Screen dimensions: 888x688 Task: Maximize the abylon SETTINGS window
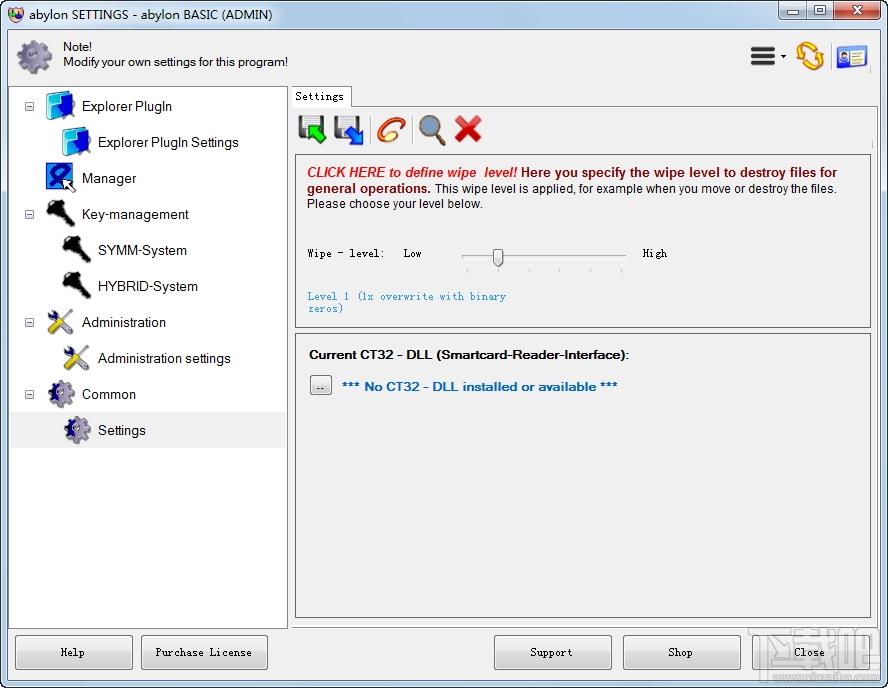[819, 11]
